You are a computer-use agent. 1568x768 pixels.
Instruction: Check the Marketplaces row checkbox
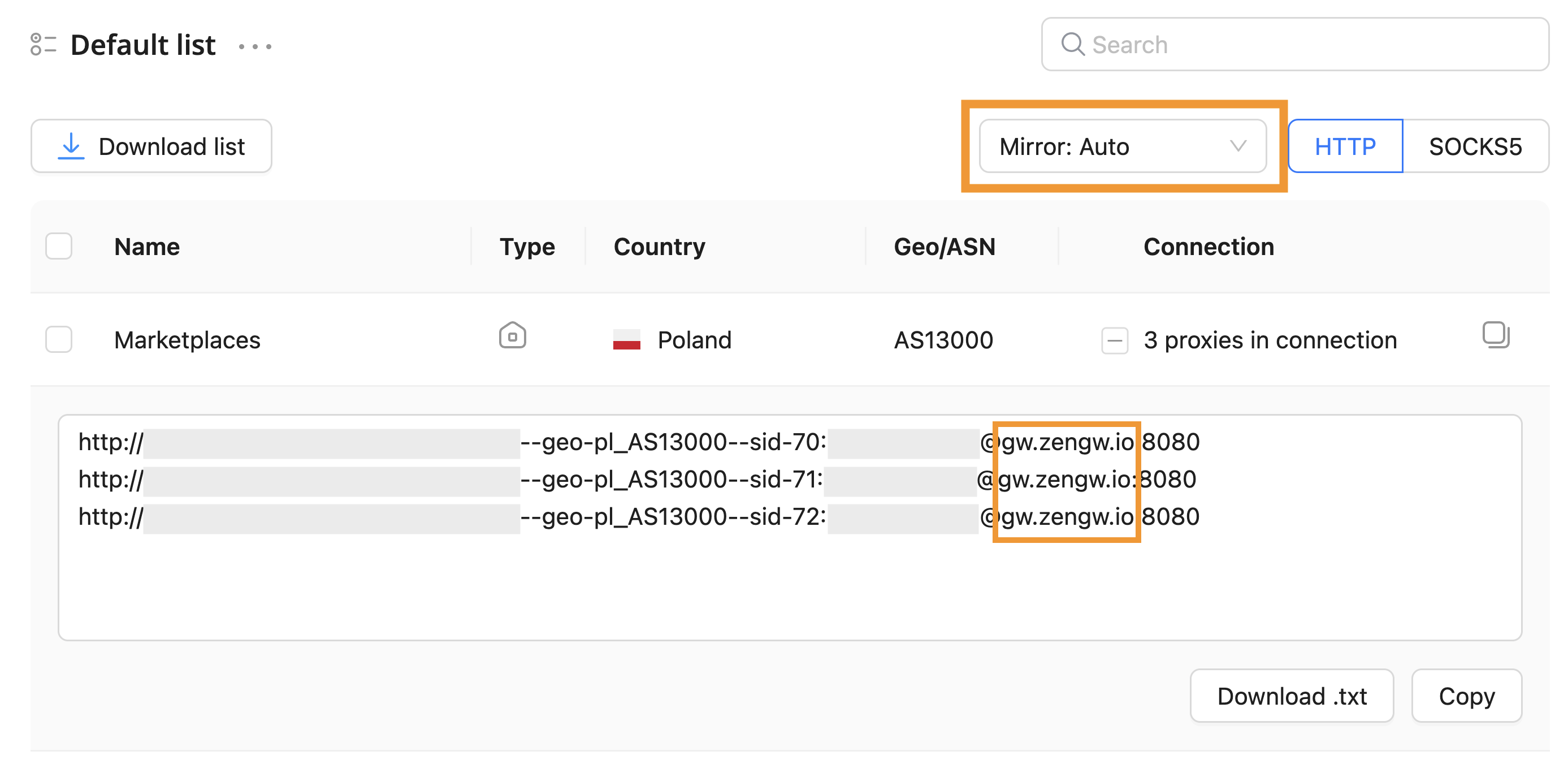59,339
